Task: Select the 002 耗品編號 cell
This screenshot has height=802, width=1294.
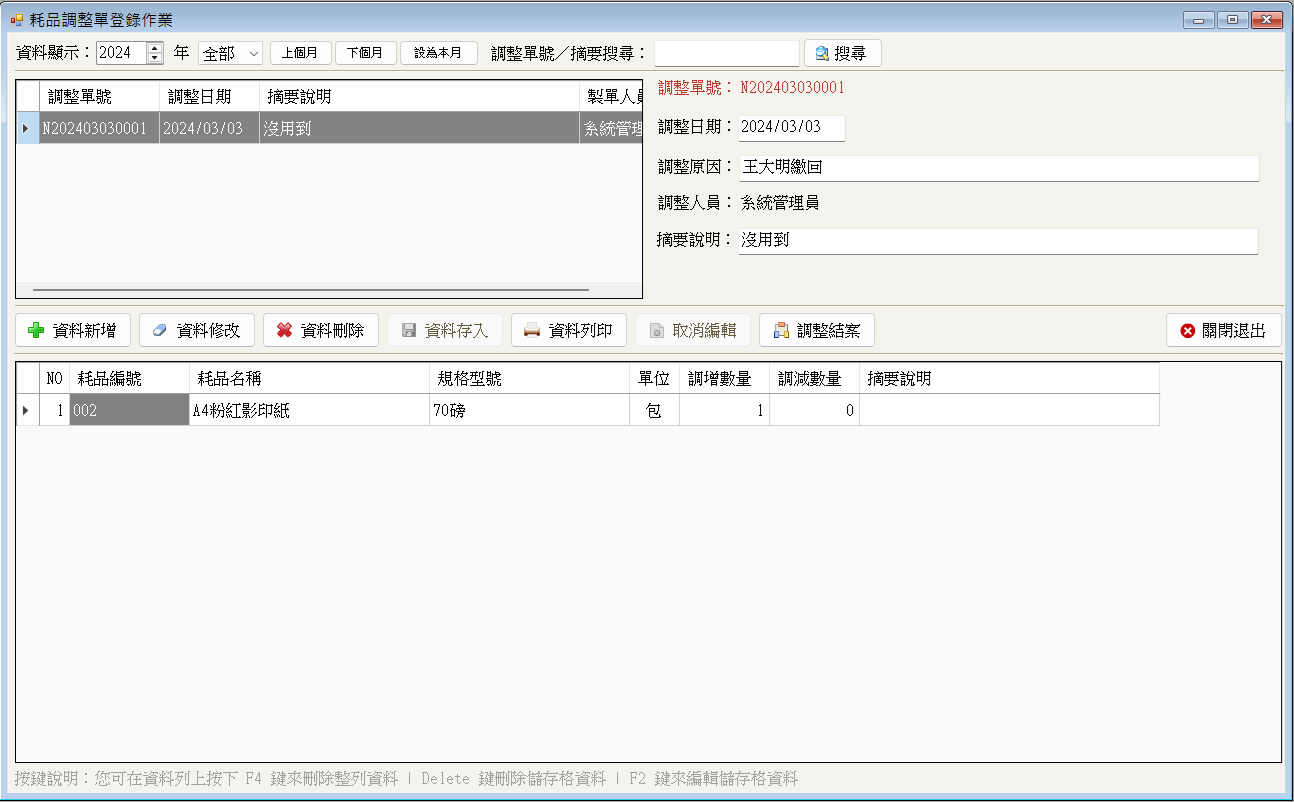Action: click(129, 410)
